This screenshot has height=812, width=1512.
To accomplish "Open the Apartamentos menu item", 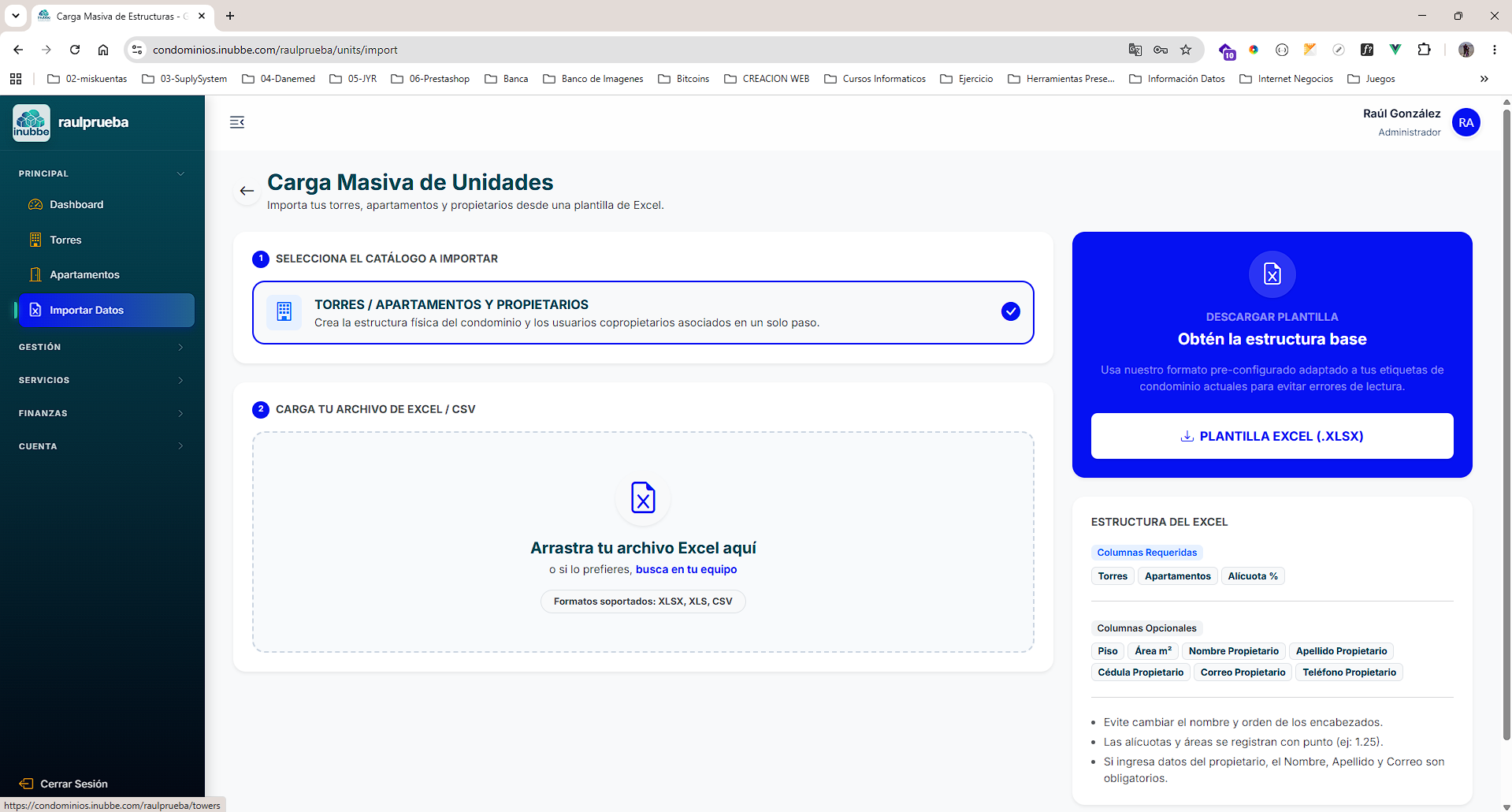I will point(106,274).
